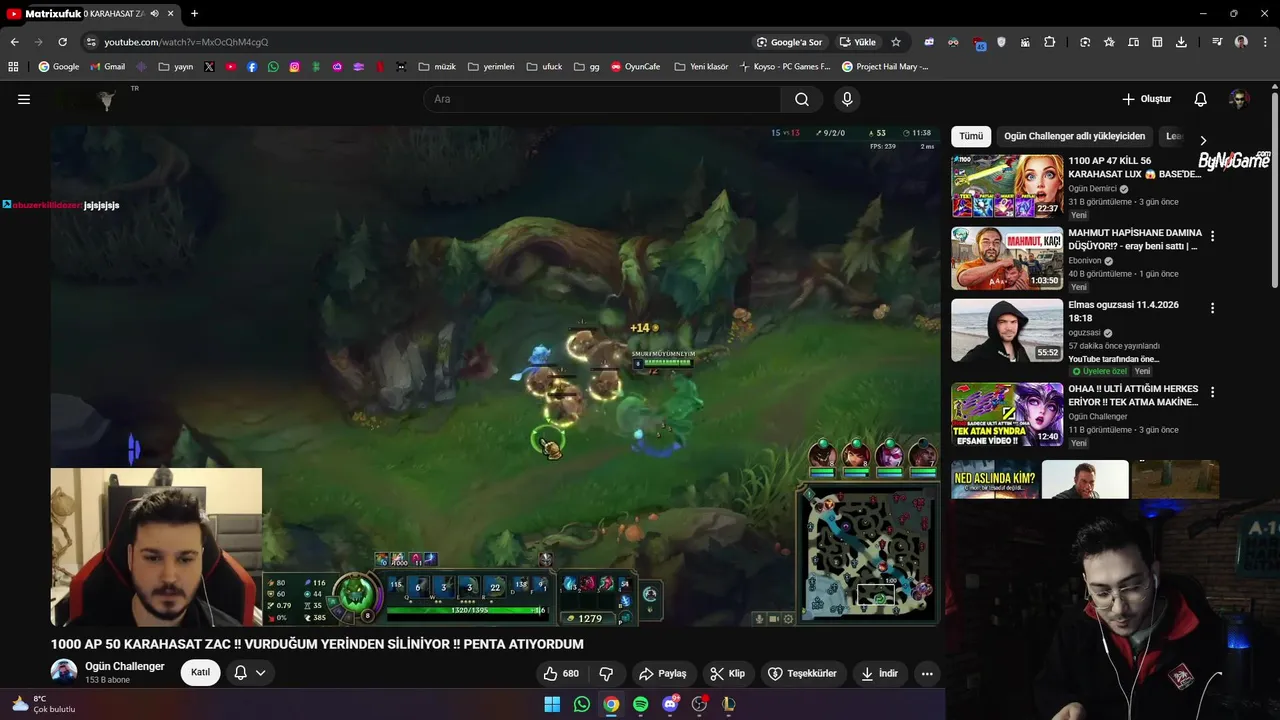Open the Windows Start menu
The width and height of the screenshot is (1280, 720).
point(552,704)
